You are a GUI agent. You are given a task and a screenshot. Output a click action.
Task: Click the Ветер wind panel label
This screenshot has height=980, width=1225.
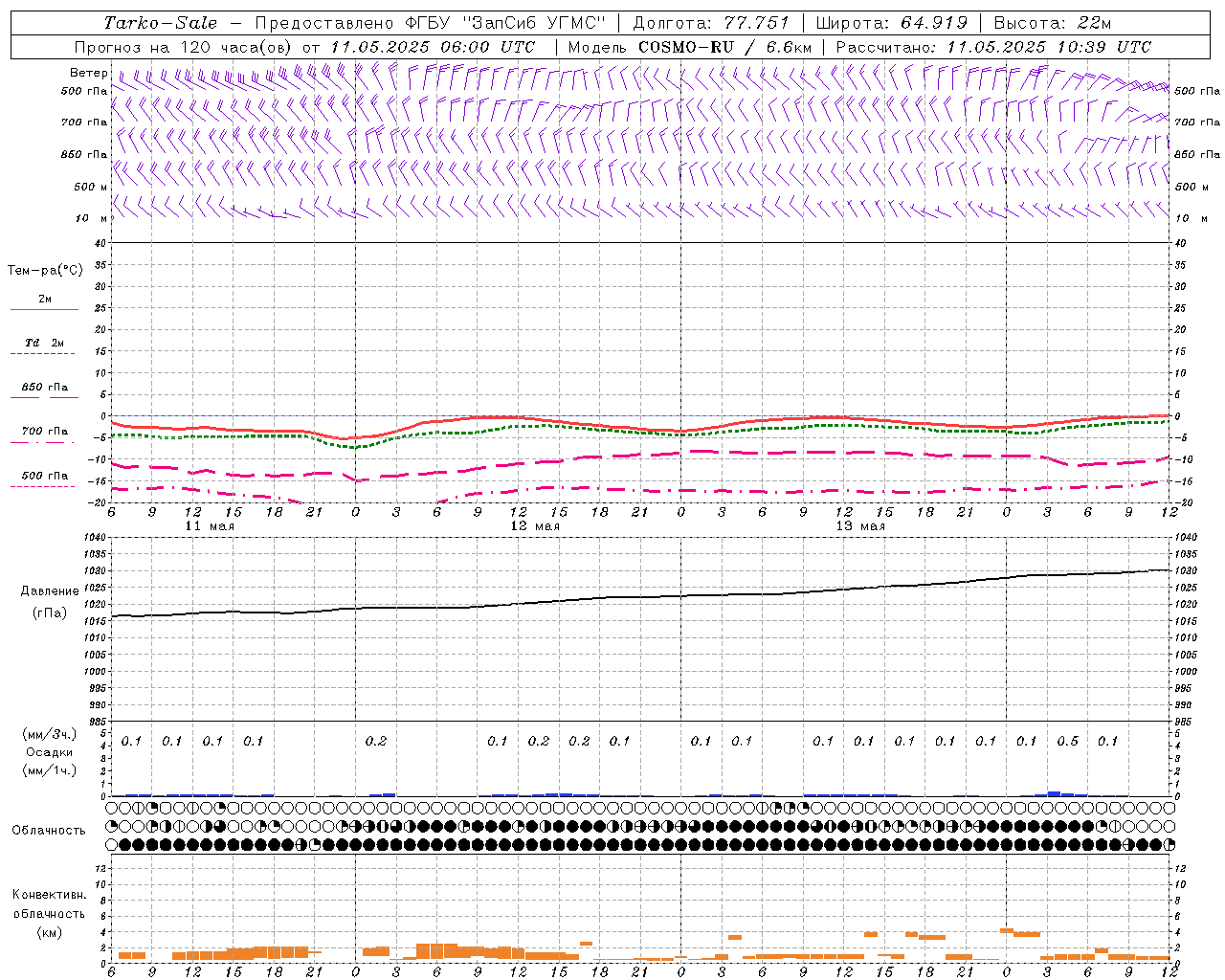pos(88,73)
